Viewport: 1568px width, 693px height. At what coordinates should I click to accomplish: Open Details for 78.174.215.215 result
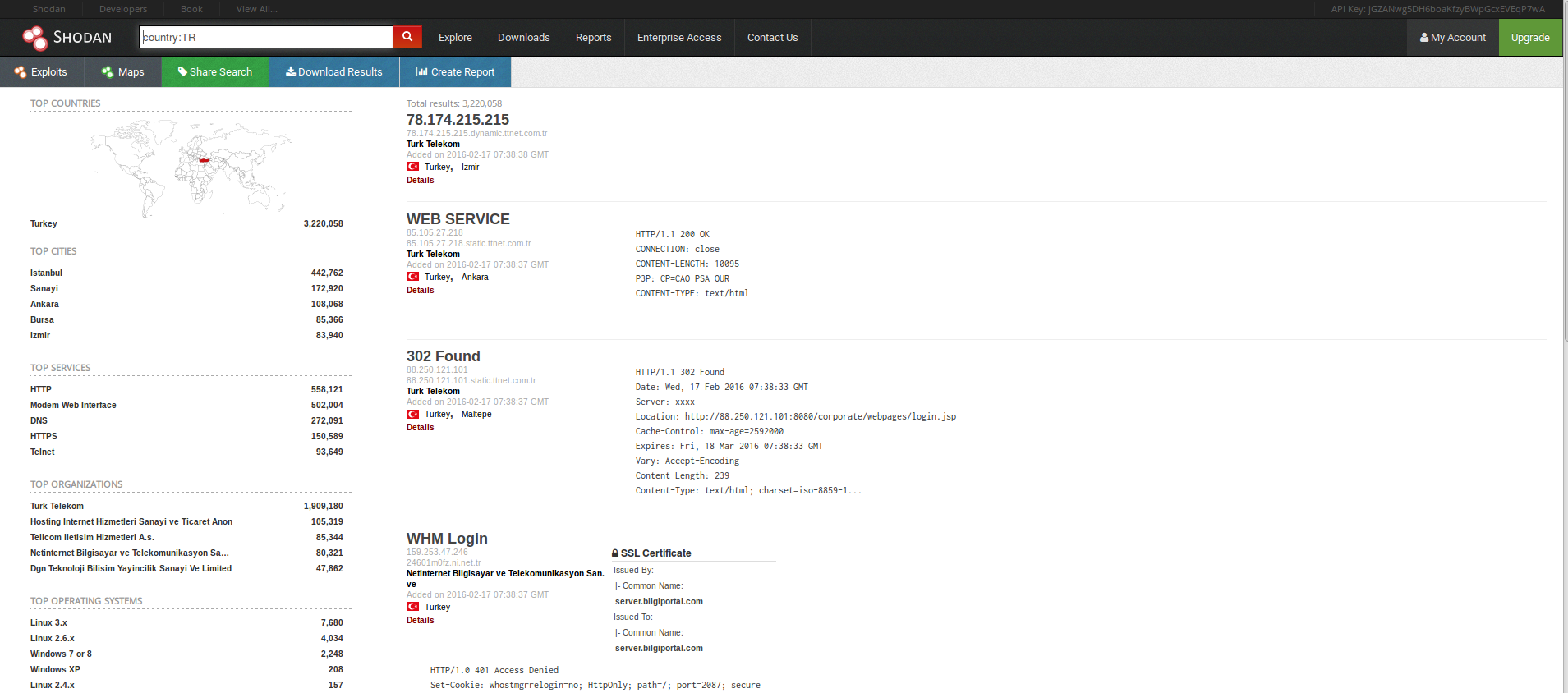click(x=421, y=181)
